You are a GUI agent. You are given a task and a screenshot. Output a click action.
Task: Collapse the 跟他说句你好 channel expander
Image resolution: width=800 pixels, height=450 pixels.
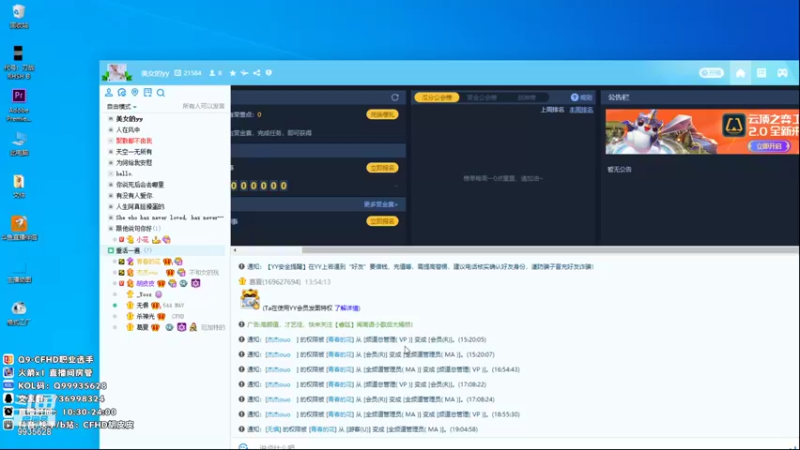point(111,229)
